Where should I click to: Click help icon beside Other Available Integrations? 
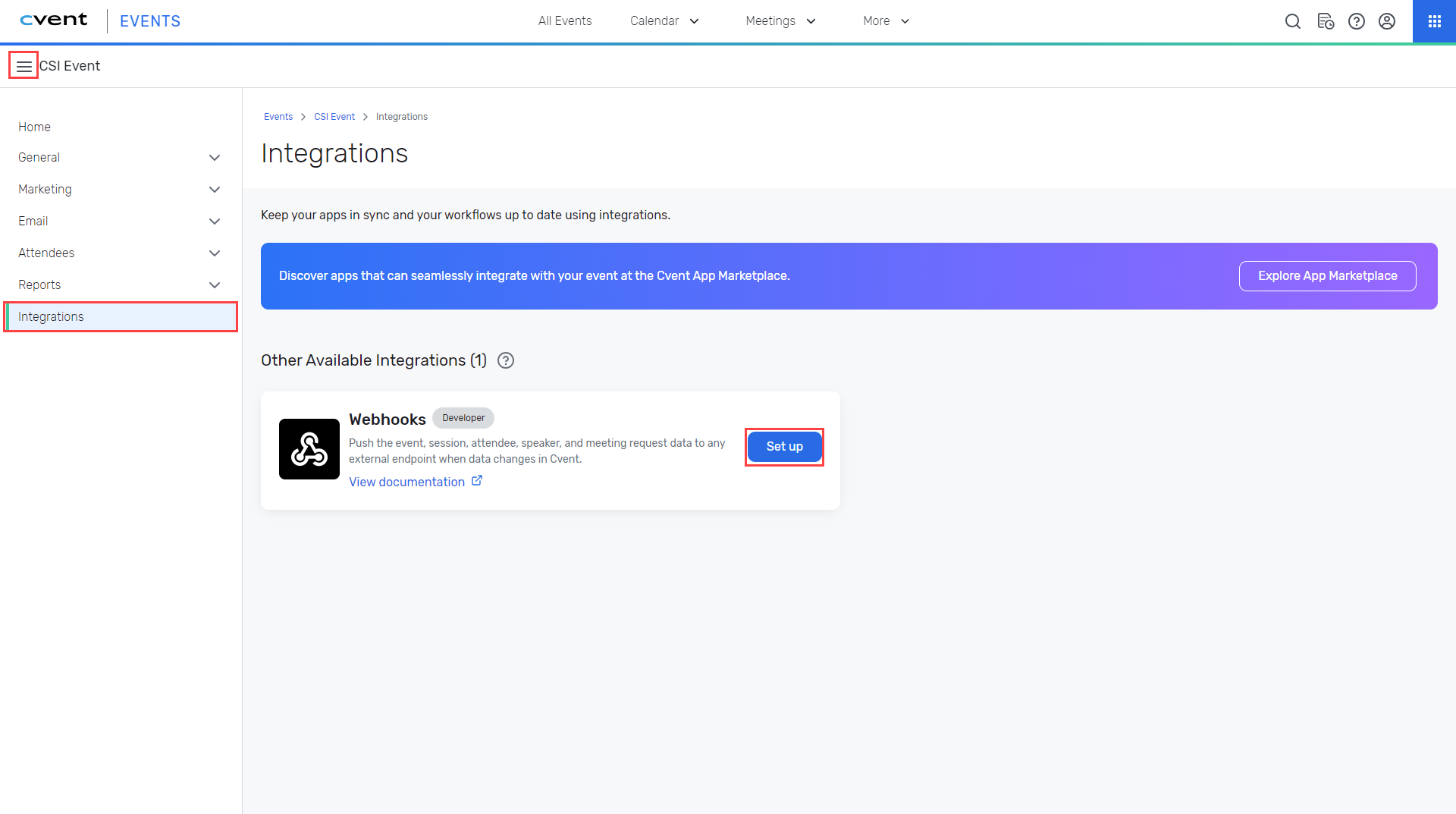tap(506, 360)
